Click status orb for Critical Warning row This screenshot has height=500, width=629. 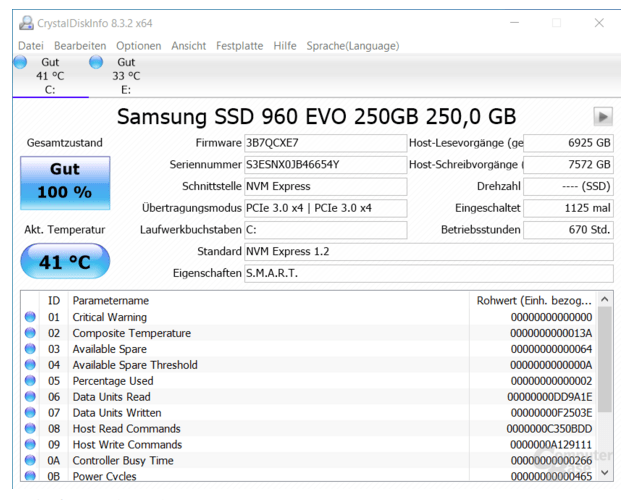30,317
